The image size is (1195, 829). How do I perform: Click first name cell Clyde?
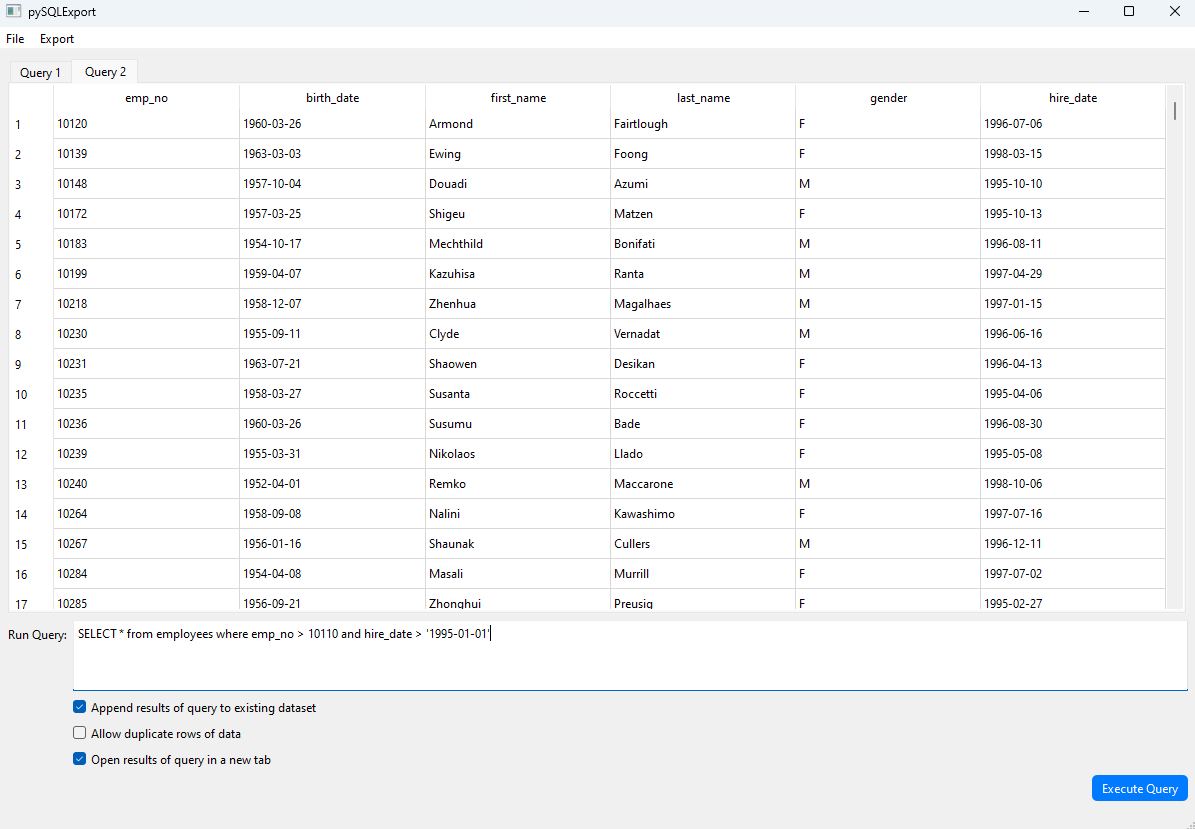[518, 334]
